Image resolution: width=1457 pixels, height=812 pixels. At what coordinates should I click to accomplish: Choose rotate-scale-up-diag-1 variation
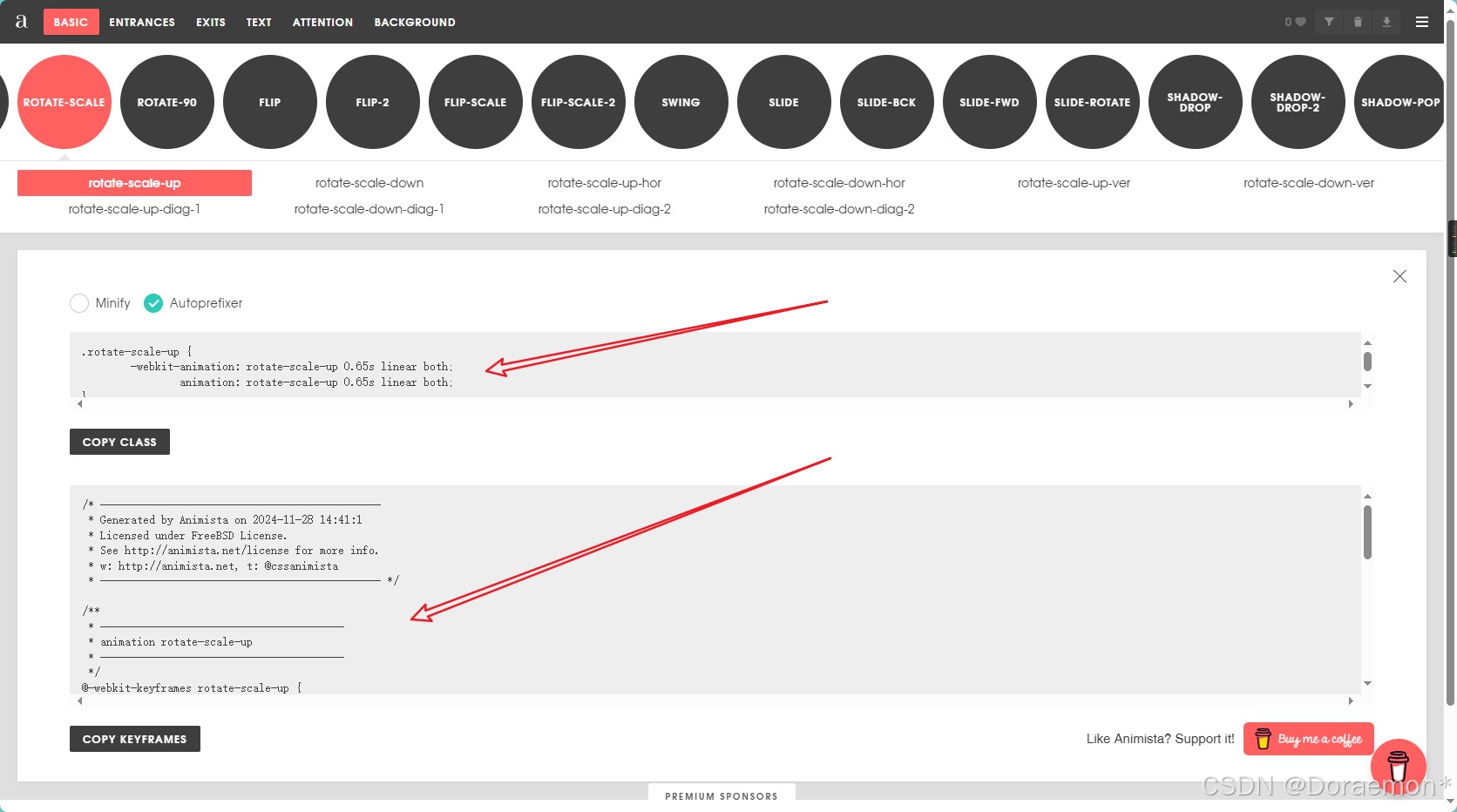(134, 209)
